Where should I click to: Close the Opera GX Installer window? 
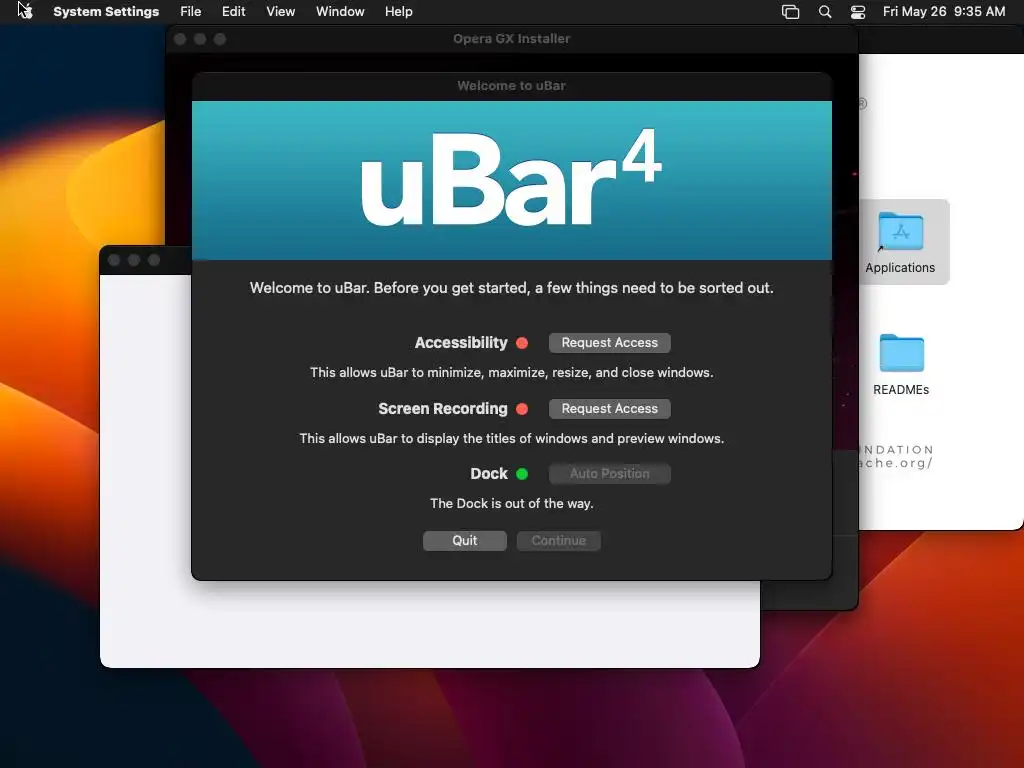(x=180, y=39)
